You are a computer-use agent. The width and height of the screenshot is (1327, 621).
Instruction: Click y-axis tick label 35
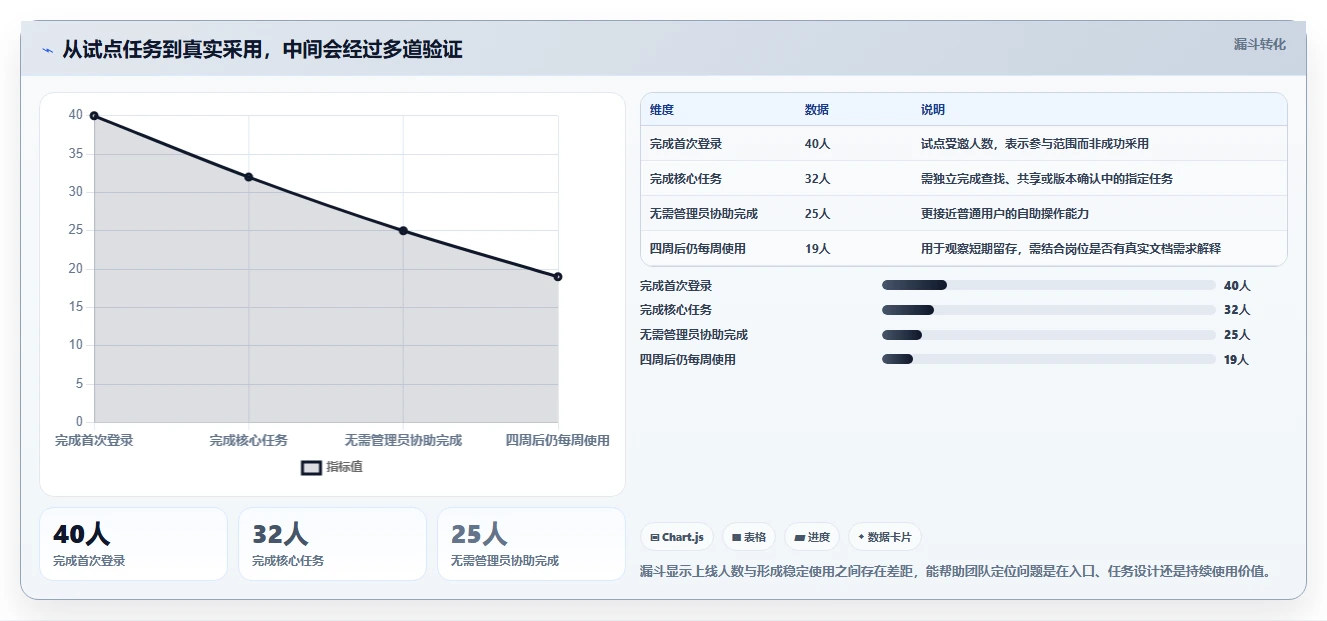[x=76, y=154]
